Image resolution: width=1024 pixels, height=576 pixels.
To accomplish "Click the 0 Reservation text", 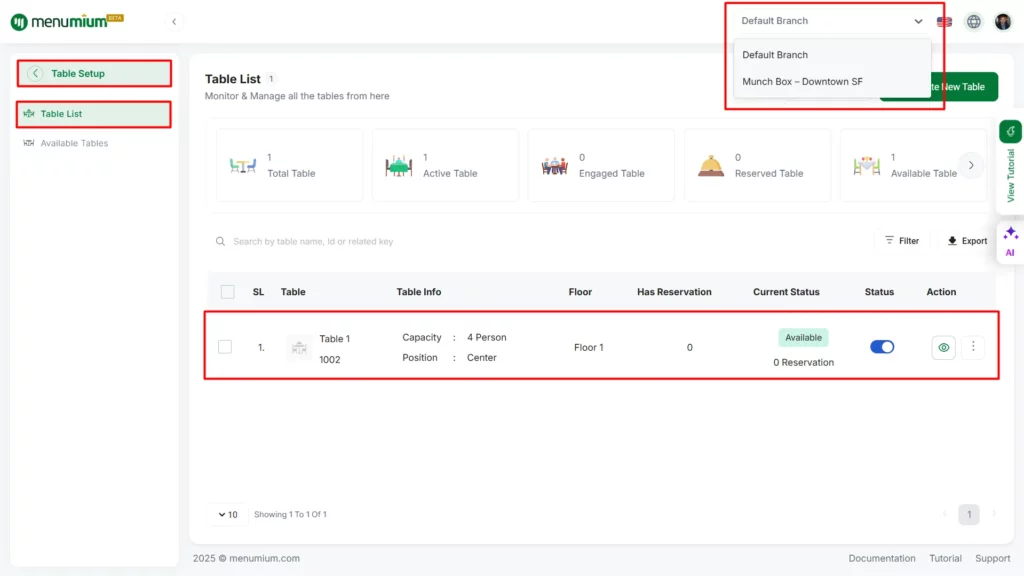I will 803,362.
